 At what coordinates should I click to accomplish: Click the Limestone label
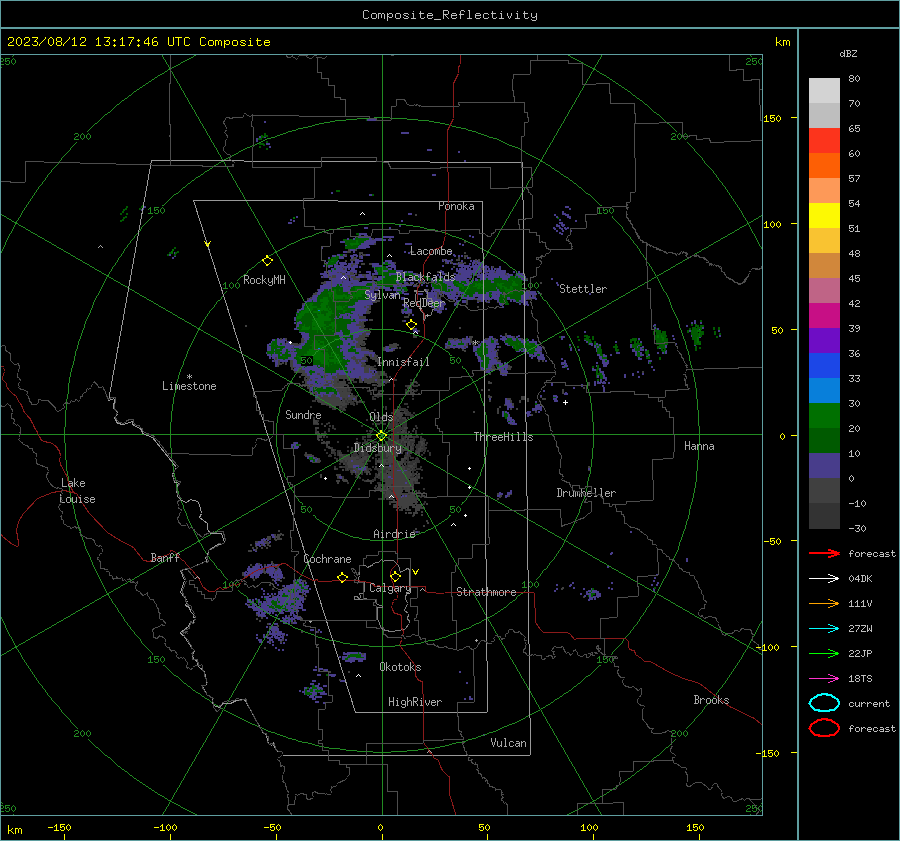tap(189, 386)
